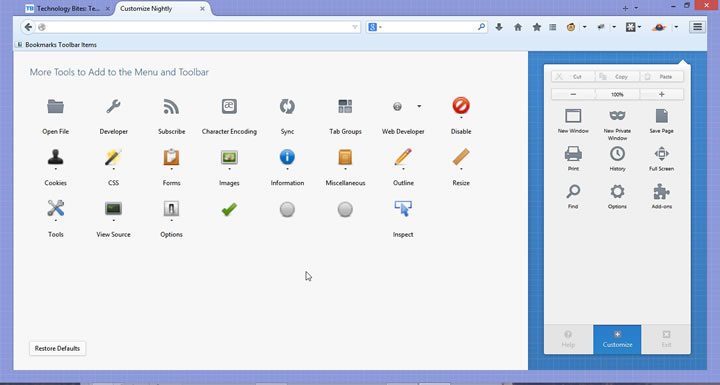
Task: Reset zoom via the 100% button
Action: [x=617, y=94]
